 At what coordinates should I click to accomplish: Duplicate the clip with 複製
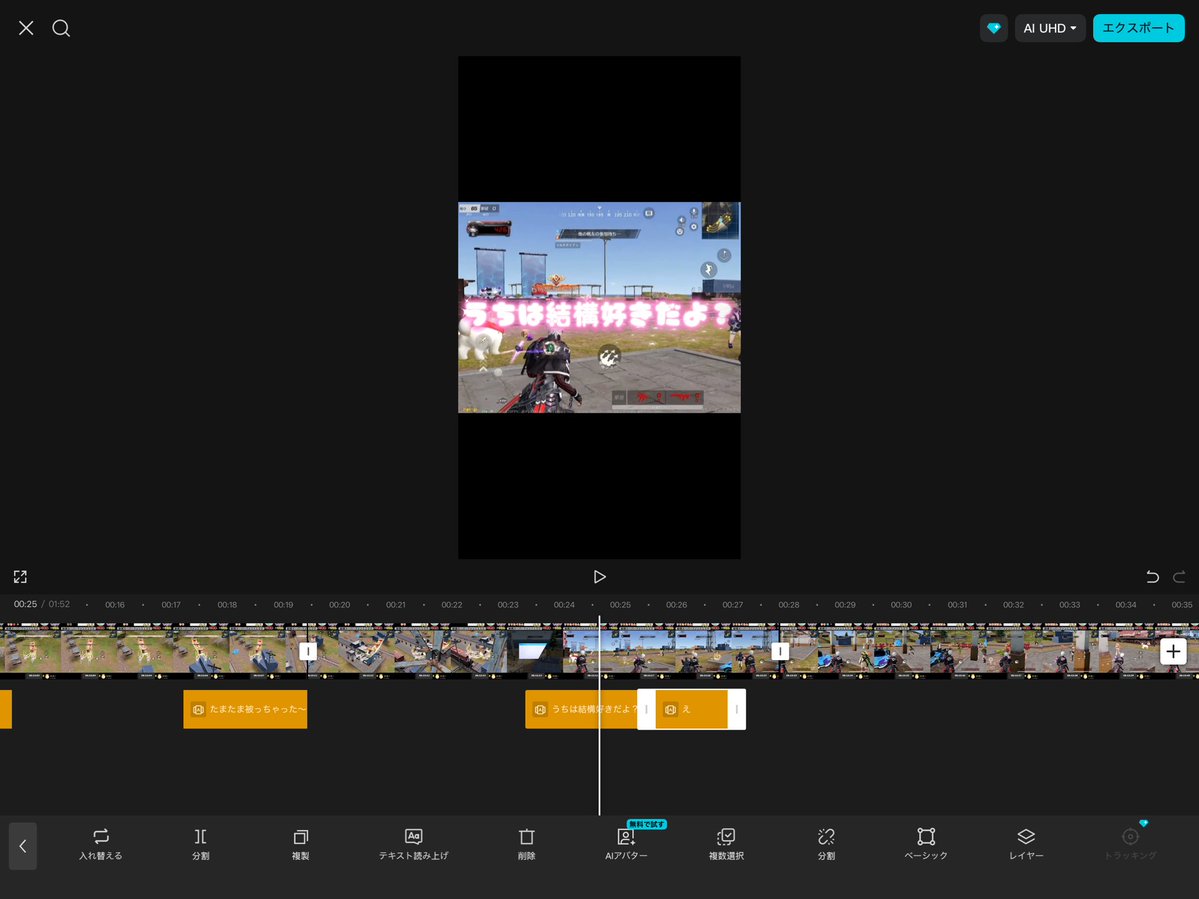301,844
